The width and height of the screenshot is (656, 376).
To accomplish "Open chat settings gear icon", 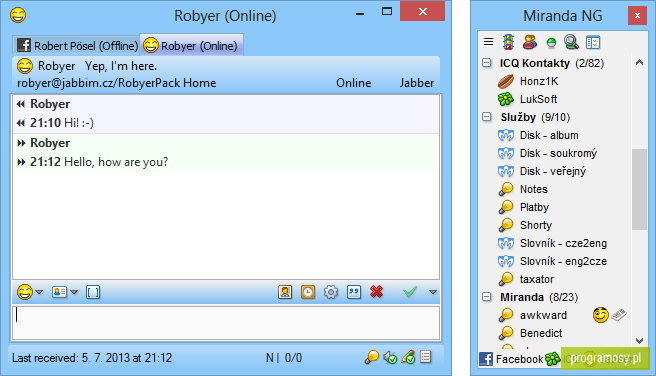I will [x=331, y=292].
